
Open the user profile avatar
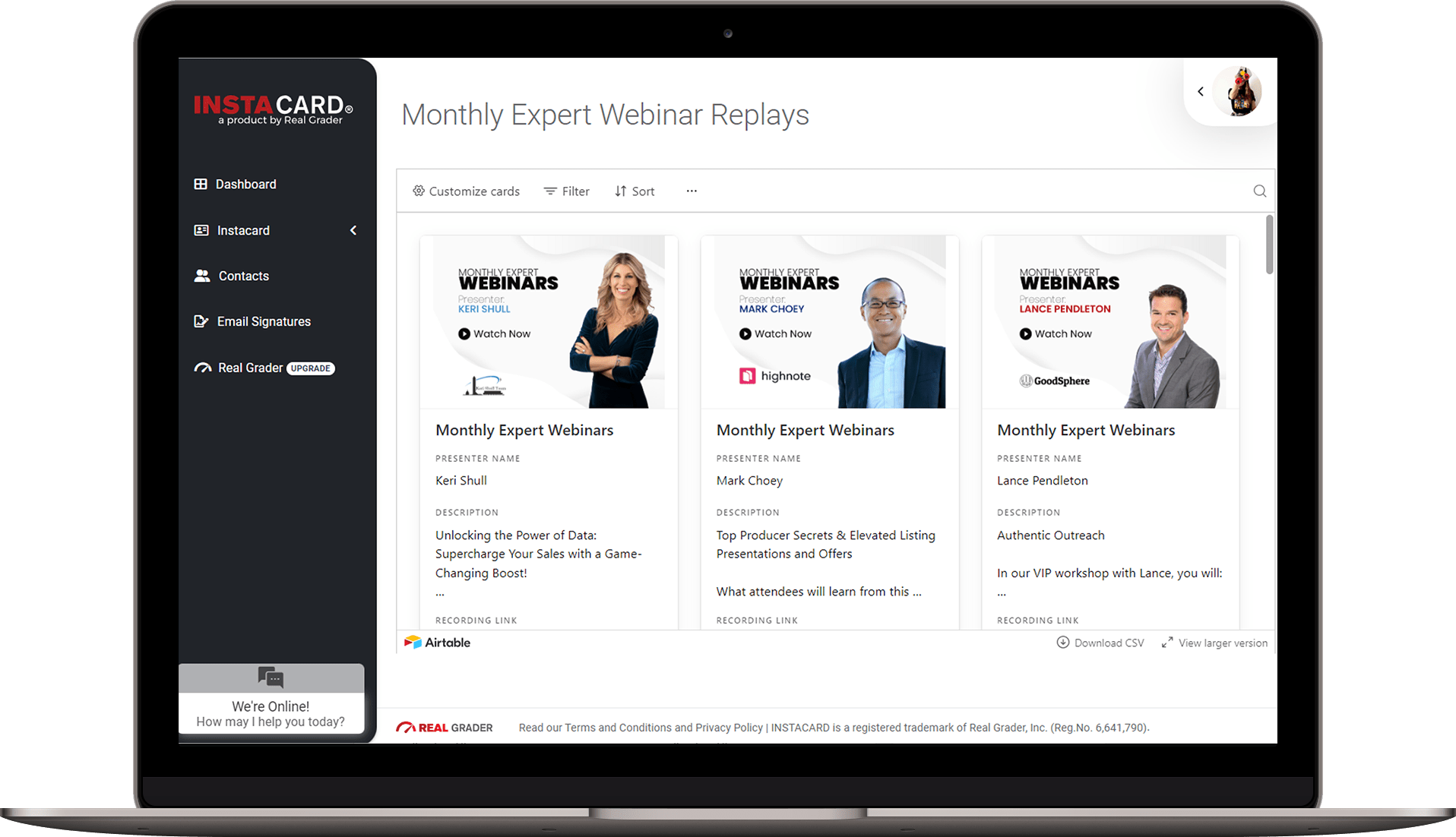point(1239,91)
